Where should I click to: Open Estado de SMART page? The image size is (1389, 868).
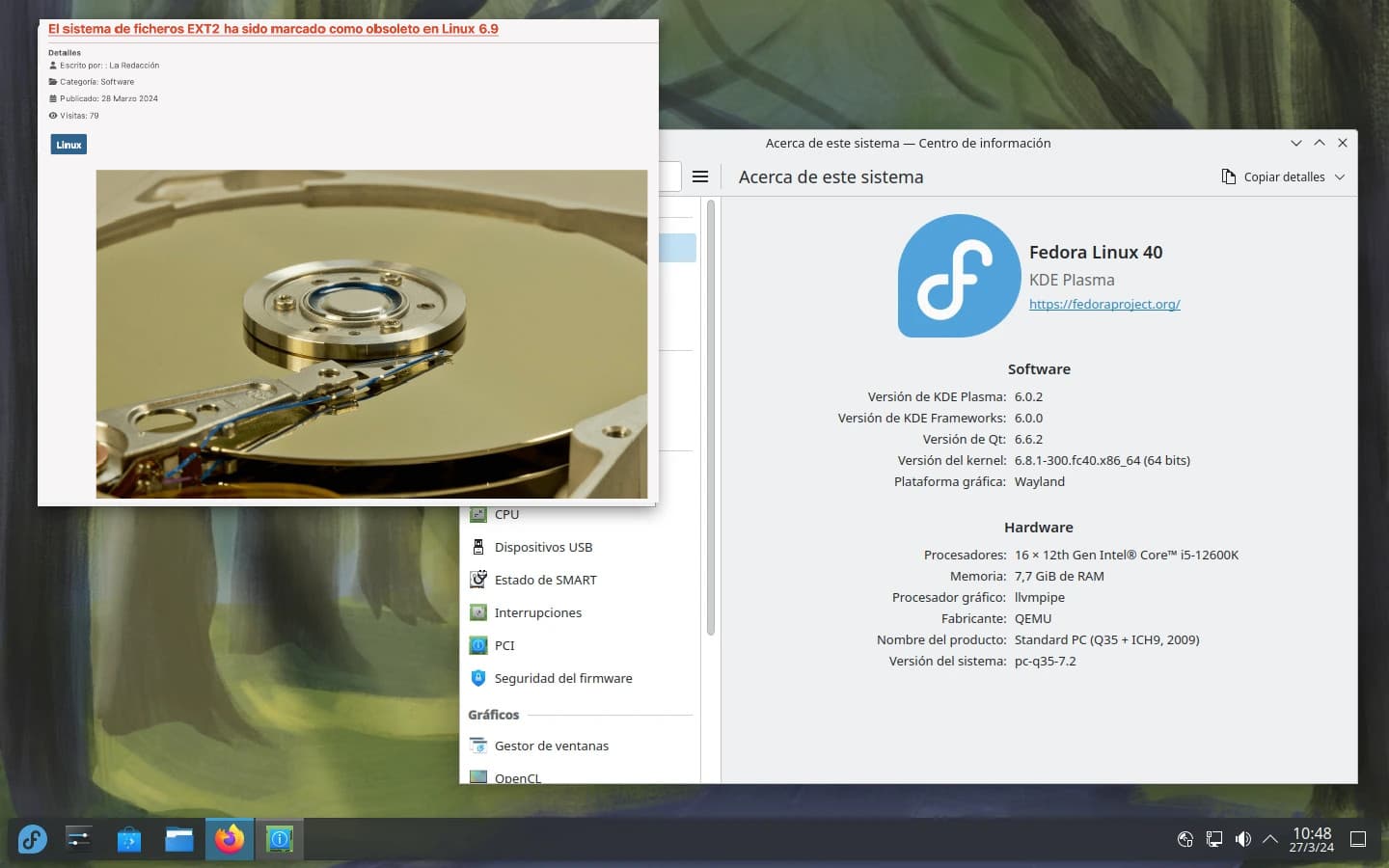[545, 580]
